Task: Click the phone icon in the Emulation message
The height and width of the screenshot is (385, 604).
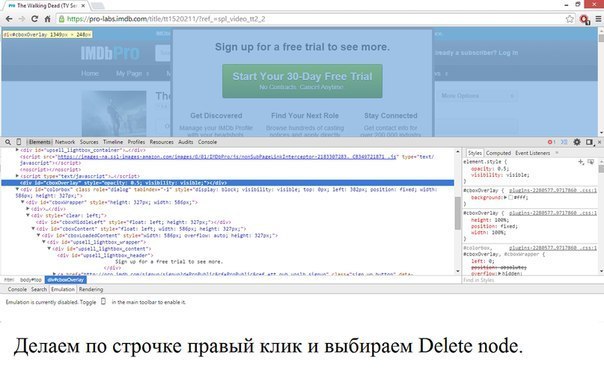Action: tap(103, 301)
